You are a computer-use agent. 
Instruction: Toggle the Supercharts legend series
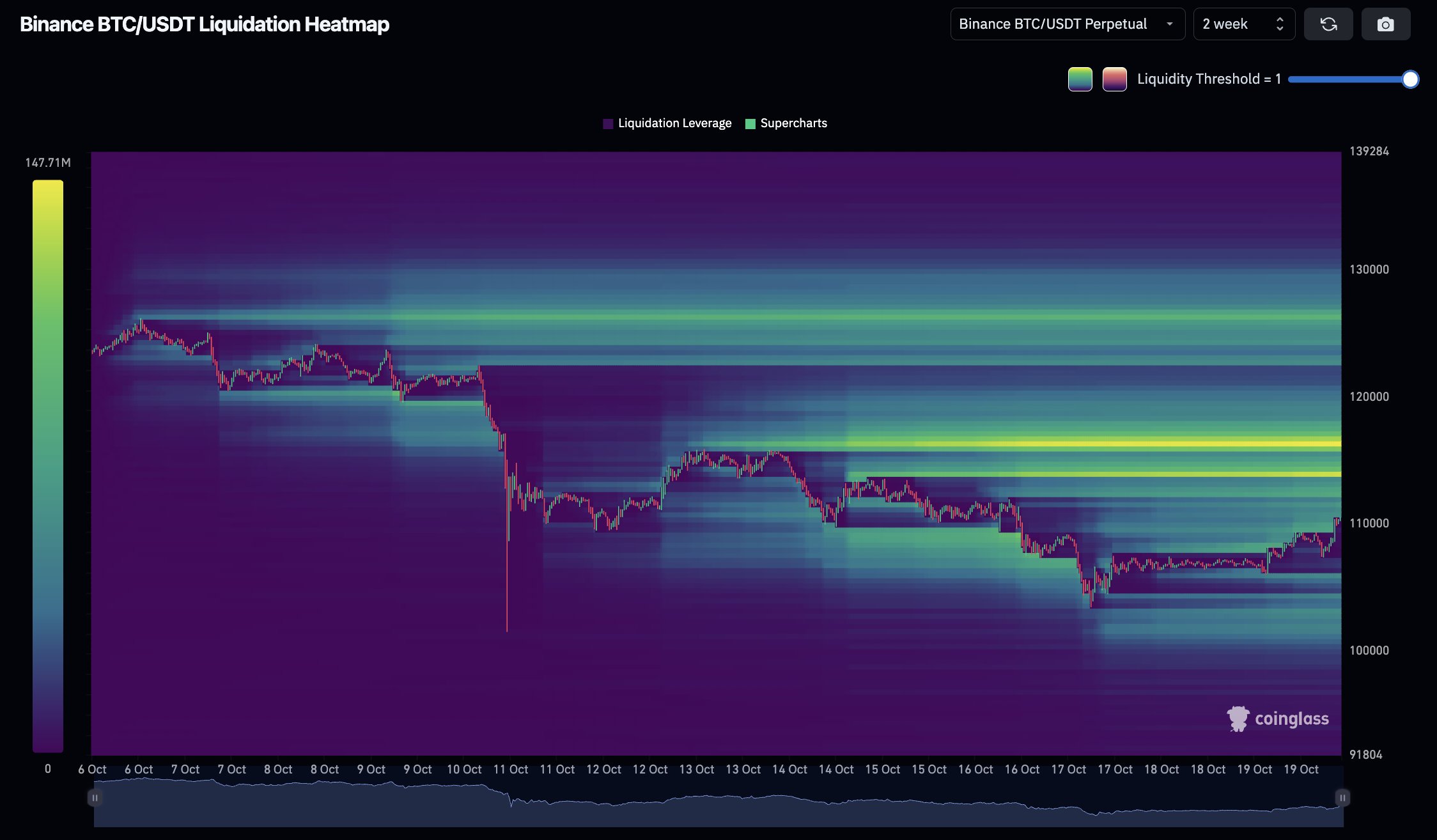[793, 123]
